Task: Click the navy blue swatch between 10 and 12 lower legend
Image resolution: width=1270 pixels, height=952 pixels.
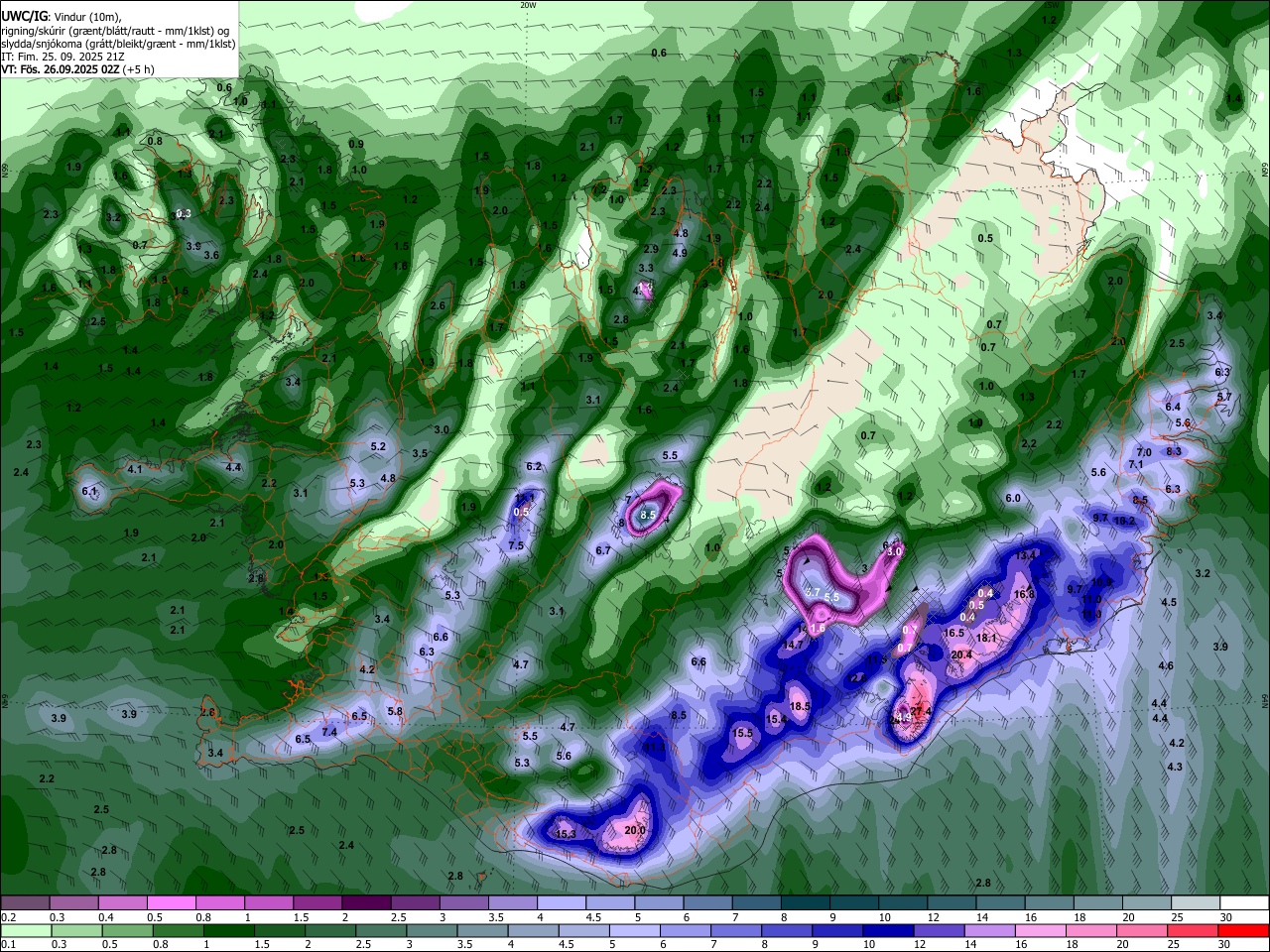Action: (889, 931)
